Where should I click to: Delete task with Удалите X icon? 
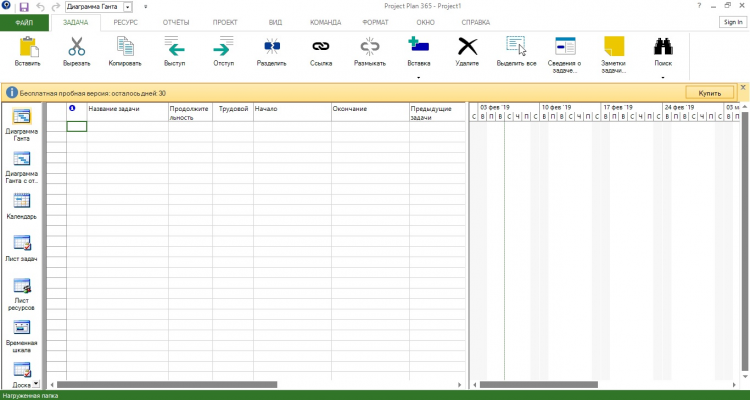click(x=467, y=46)
